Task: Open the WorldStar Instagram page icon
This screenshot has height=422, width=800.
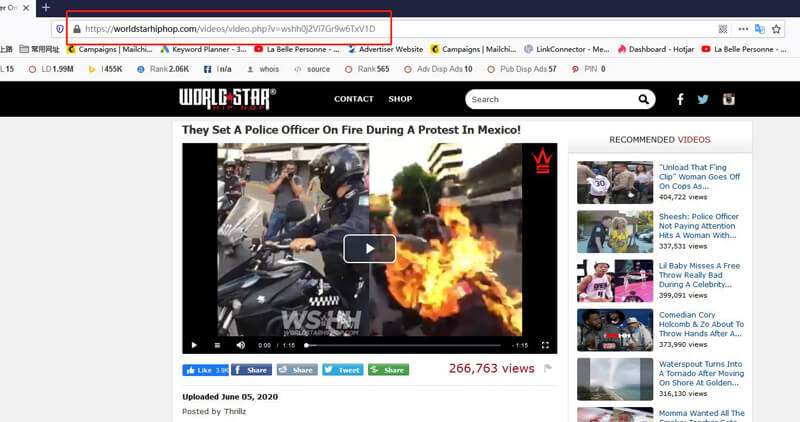Action: [x=729, y=100]
